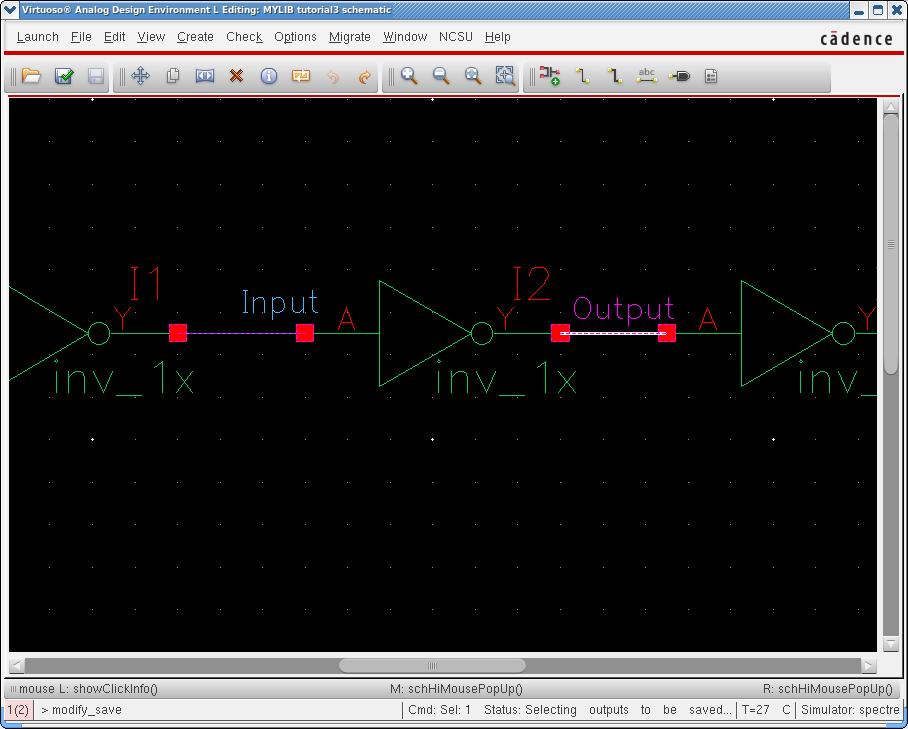Open the View menu
This screenshot has height=729, width=908.
point(151,37)
